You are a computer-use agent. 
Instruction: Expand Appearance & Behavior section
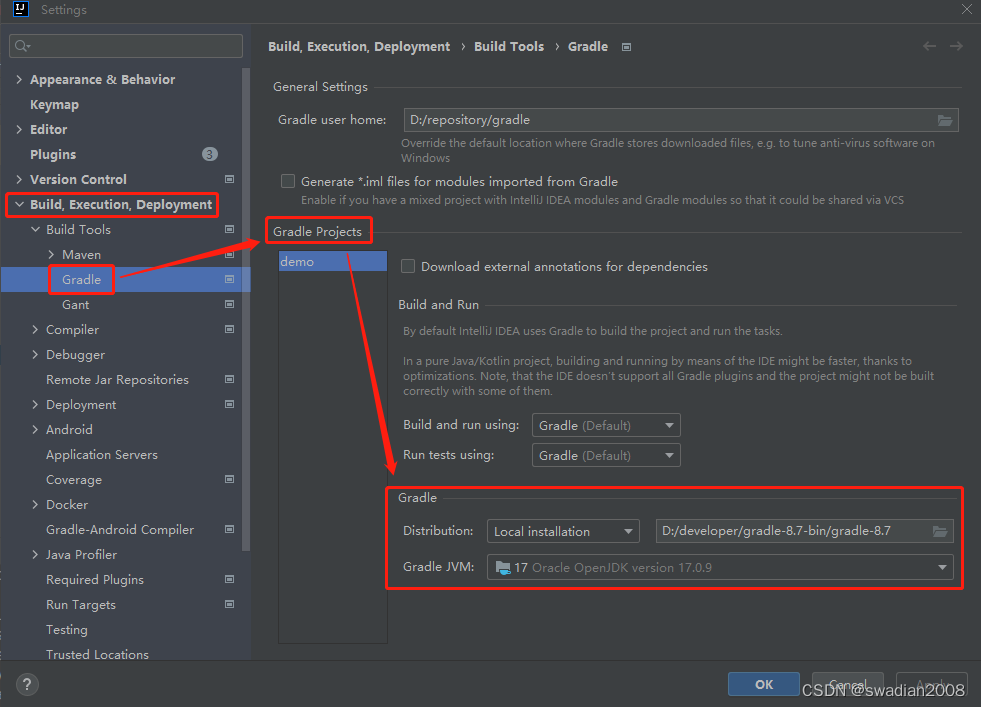point(19,79)
